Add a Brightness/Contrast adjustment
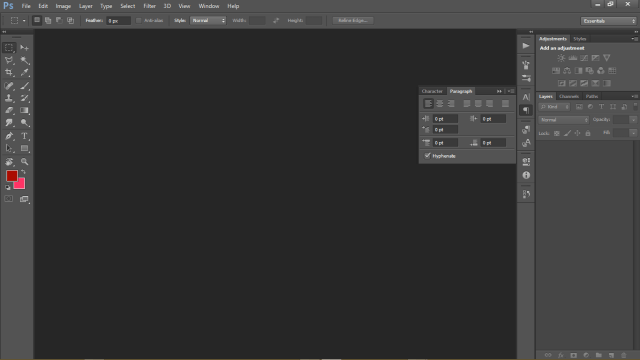Viewport: 640px width, 360px height. pyautogui.click(x=562, y=58)
